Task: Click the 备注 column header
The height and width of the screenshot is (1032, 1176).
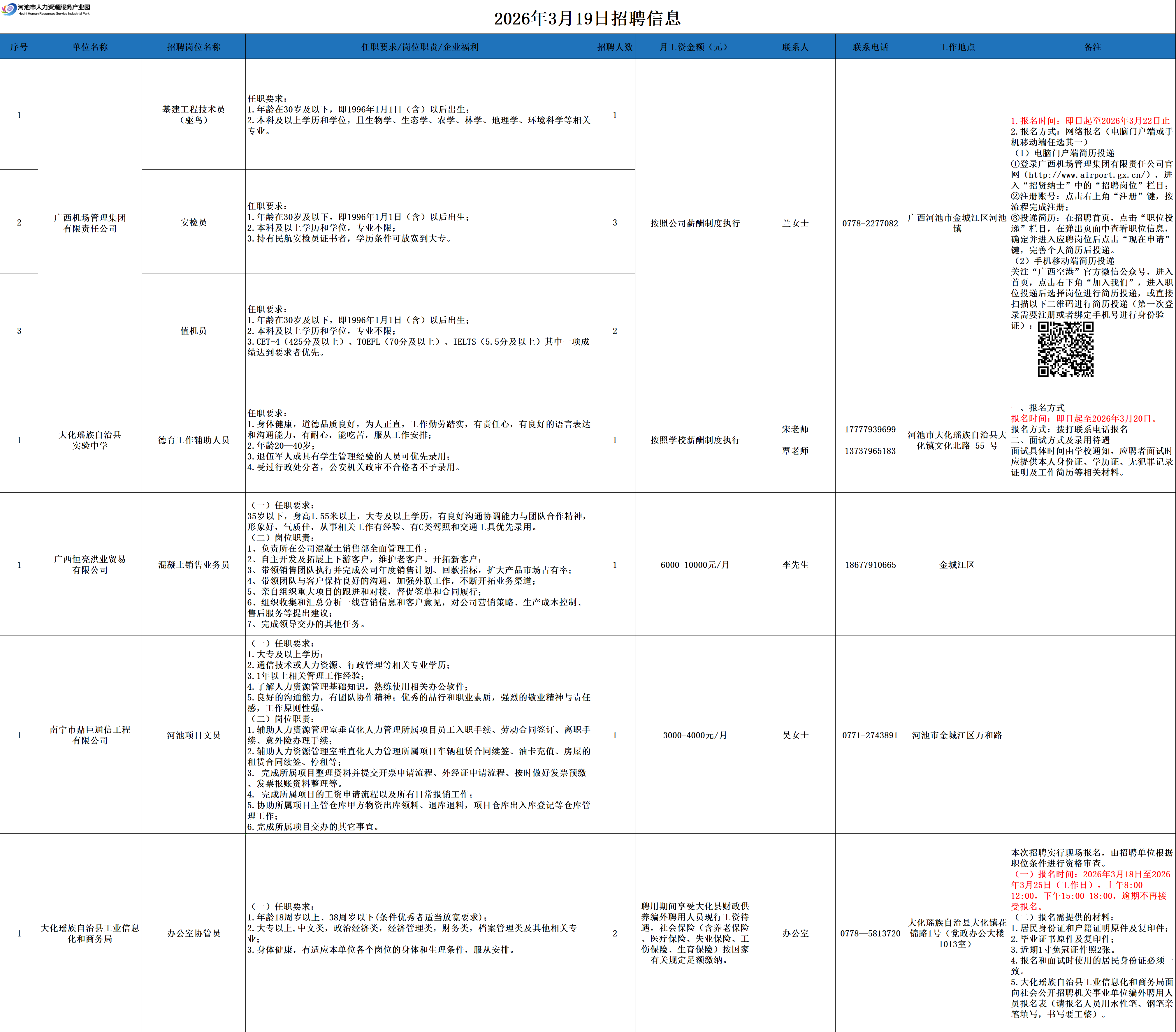Action: 1092,47
